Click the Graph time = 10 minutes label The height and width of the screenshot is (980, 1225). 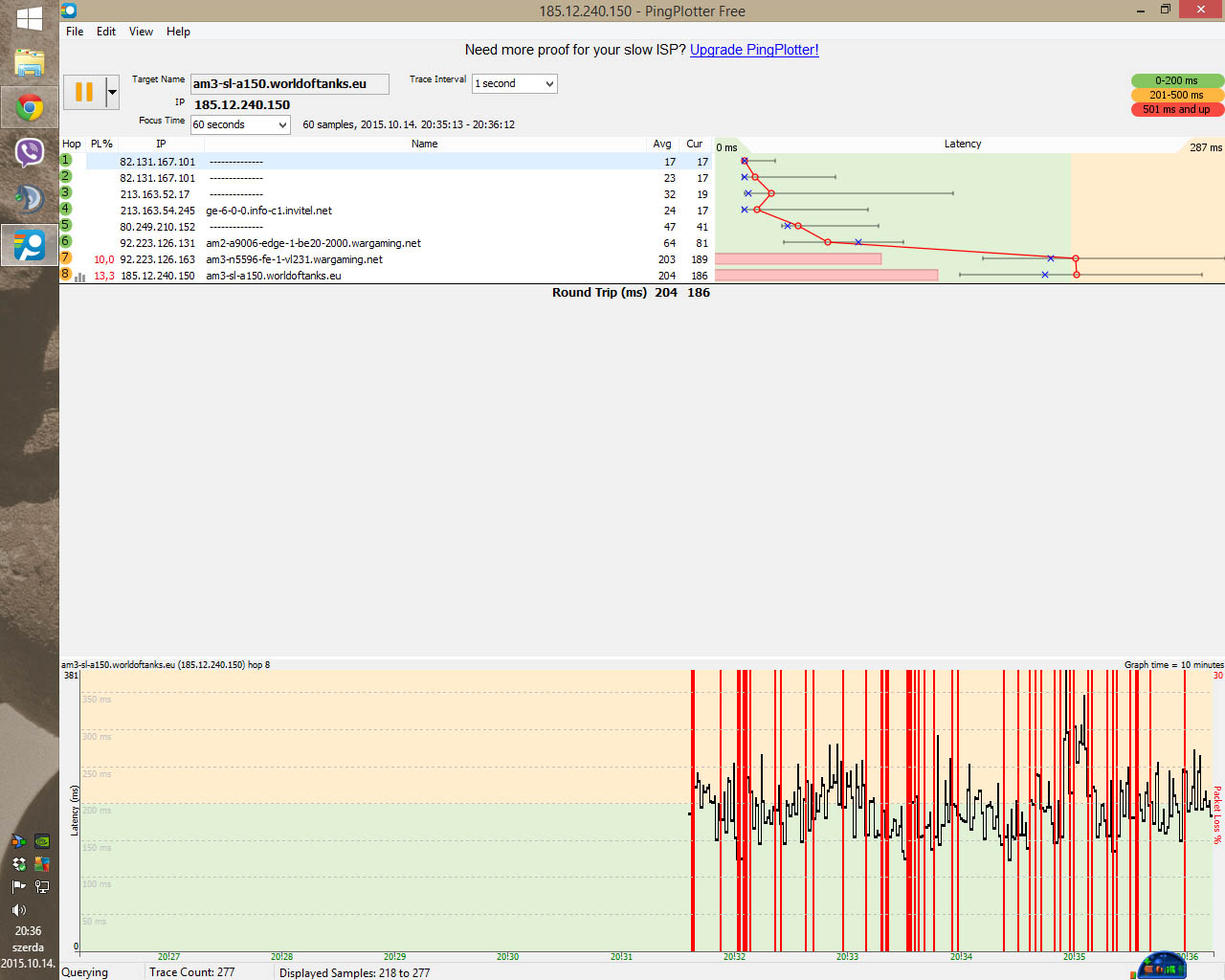pos(1173,664)
